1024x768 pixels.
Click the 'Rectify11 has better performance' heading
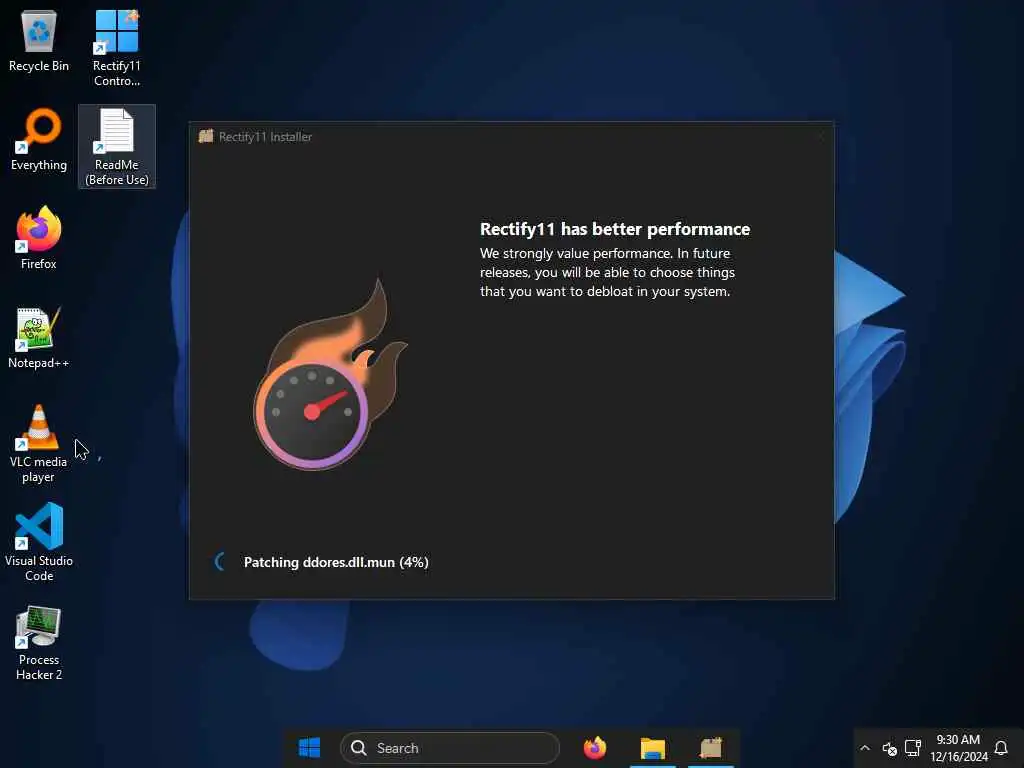[615, 229]
